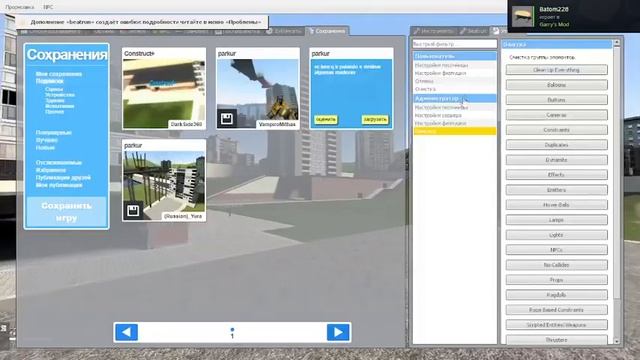The width and height of the screenshot is (640, 360).
Task: Select Мои сохранения in sidebar
Action: 59,74
